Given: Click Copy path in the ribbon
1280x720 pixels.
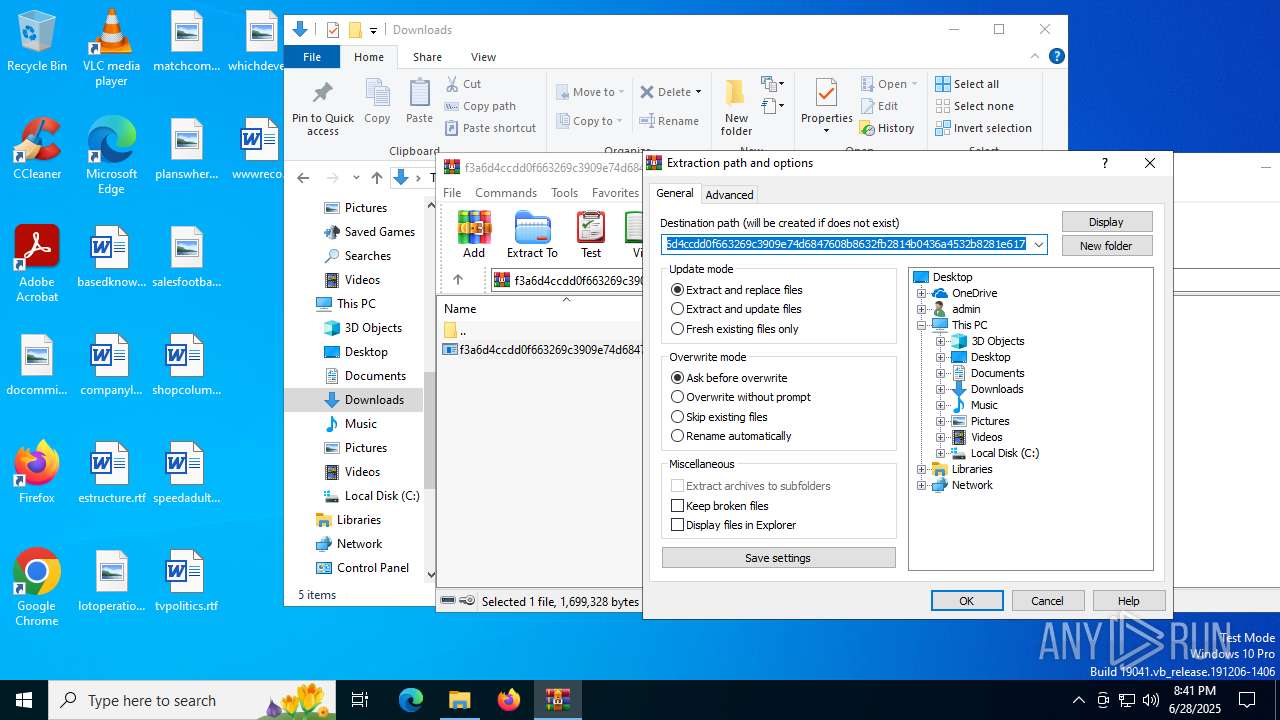Looking at the screenshot, I should [480, 106].
